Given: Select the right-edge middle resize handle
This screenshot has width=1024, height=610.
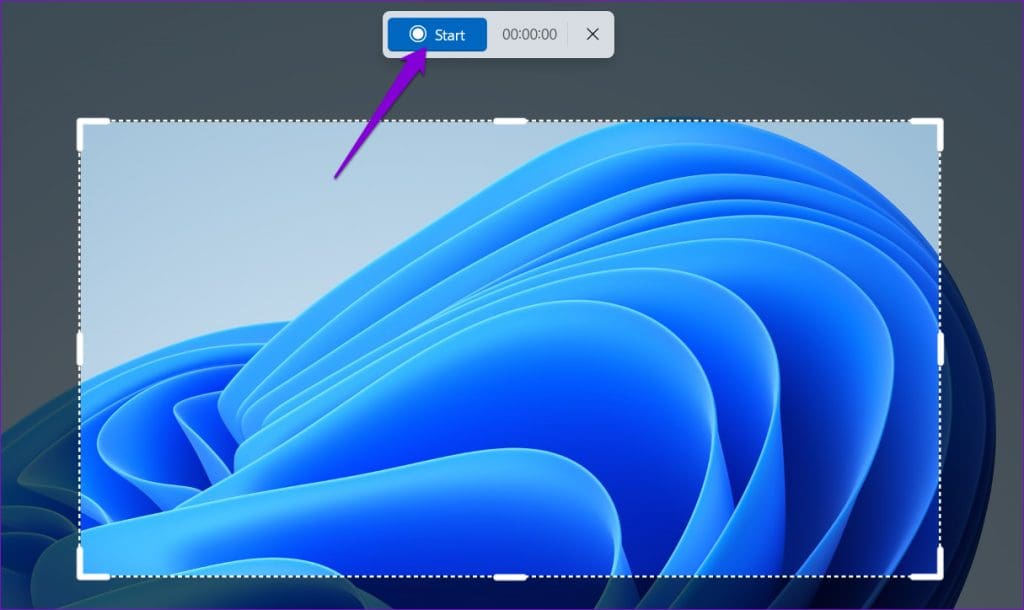Looking at the screenshot, I should [x=940, y=349].
